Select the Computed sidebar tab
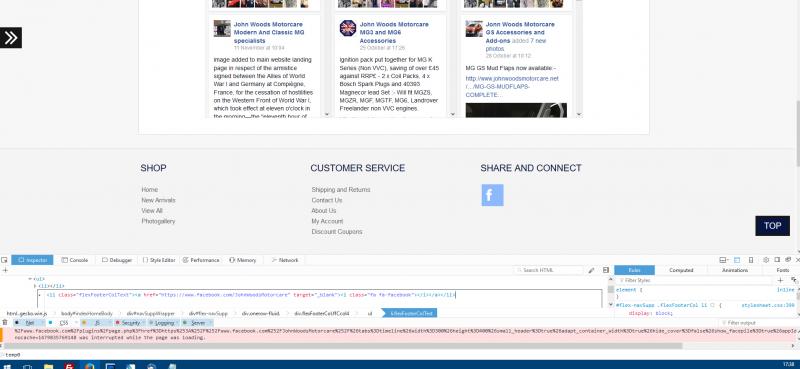This screenshot has height=369, width=800. tap(681, 270)
